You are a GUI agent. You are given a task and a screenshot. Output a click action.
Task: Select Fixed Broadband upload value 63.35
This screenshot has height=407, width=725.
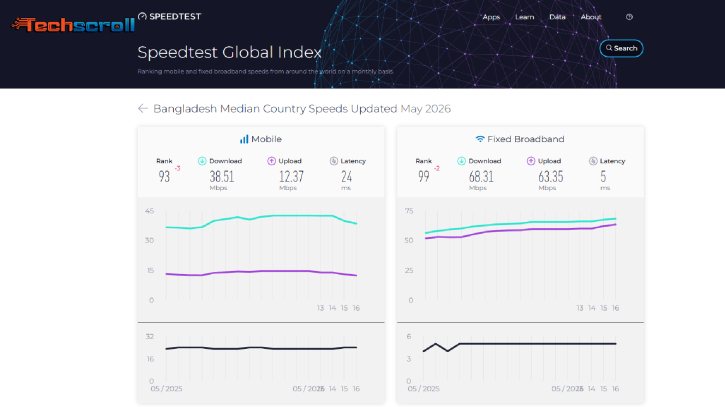[x=551, y=177]
